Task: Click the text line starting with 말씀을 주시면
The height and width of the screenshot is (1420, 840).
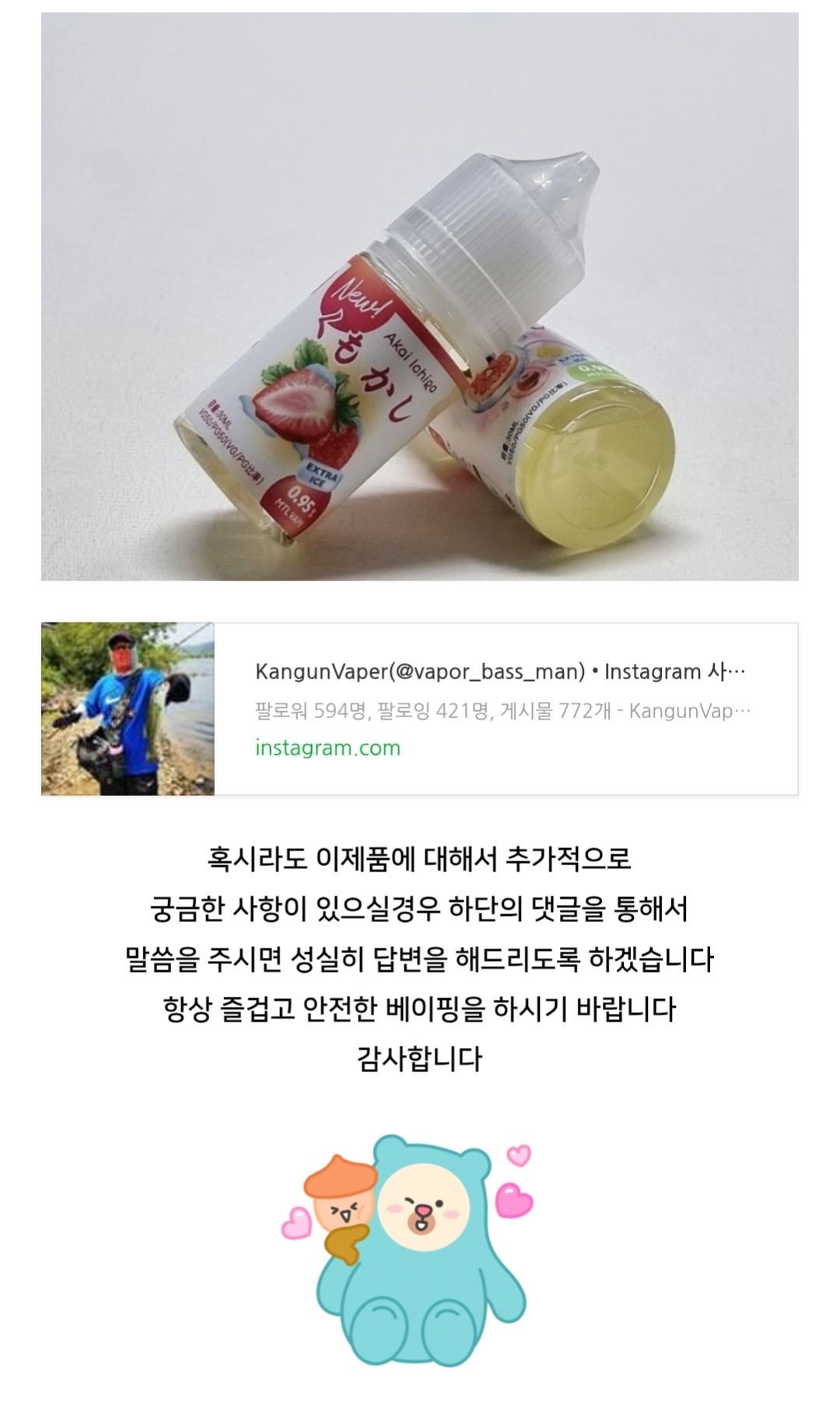Action: pyautogui.click(x=419, y=959)
